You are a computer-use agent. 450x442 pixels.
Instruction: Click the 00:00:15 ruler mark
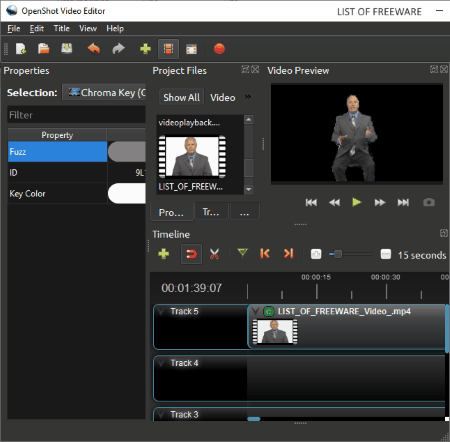click(316, 277)
